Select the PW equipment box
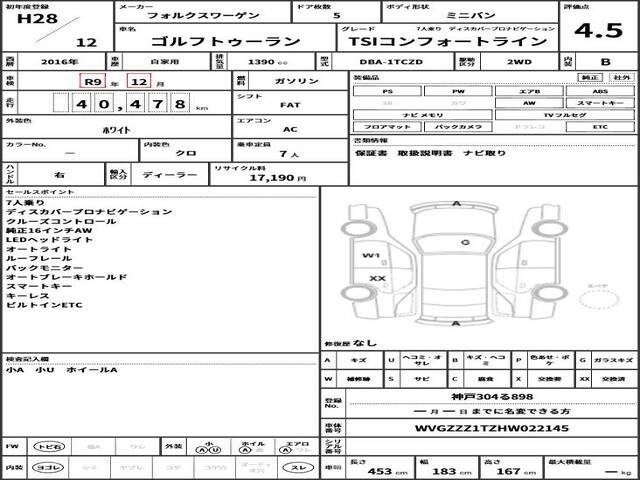 coord(458,91)
